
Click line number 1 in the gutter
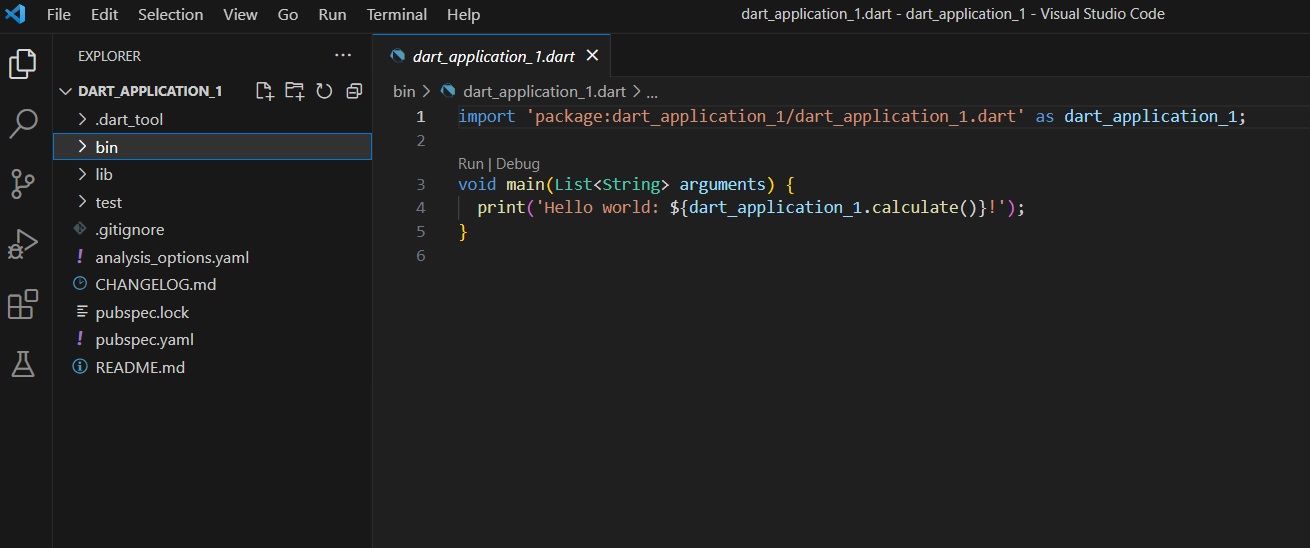point(421,116)
